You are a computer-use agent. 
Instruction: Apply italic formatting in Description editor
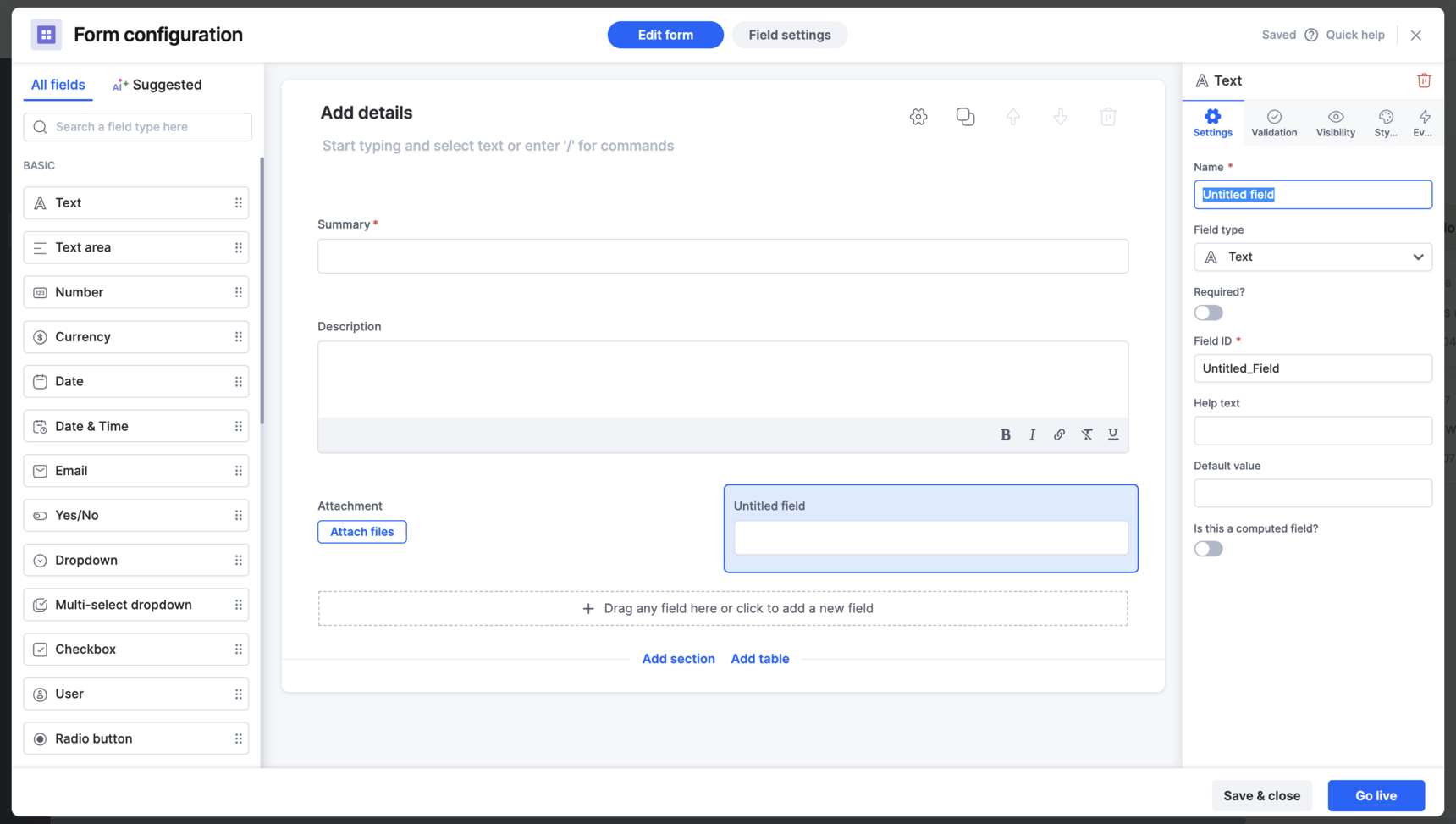click(x=1032, y=434)
